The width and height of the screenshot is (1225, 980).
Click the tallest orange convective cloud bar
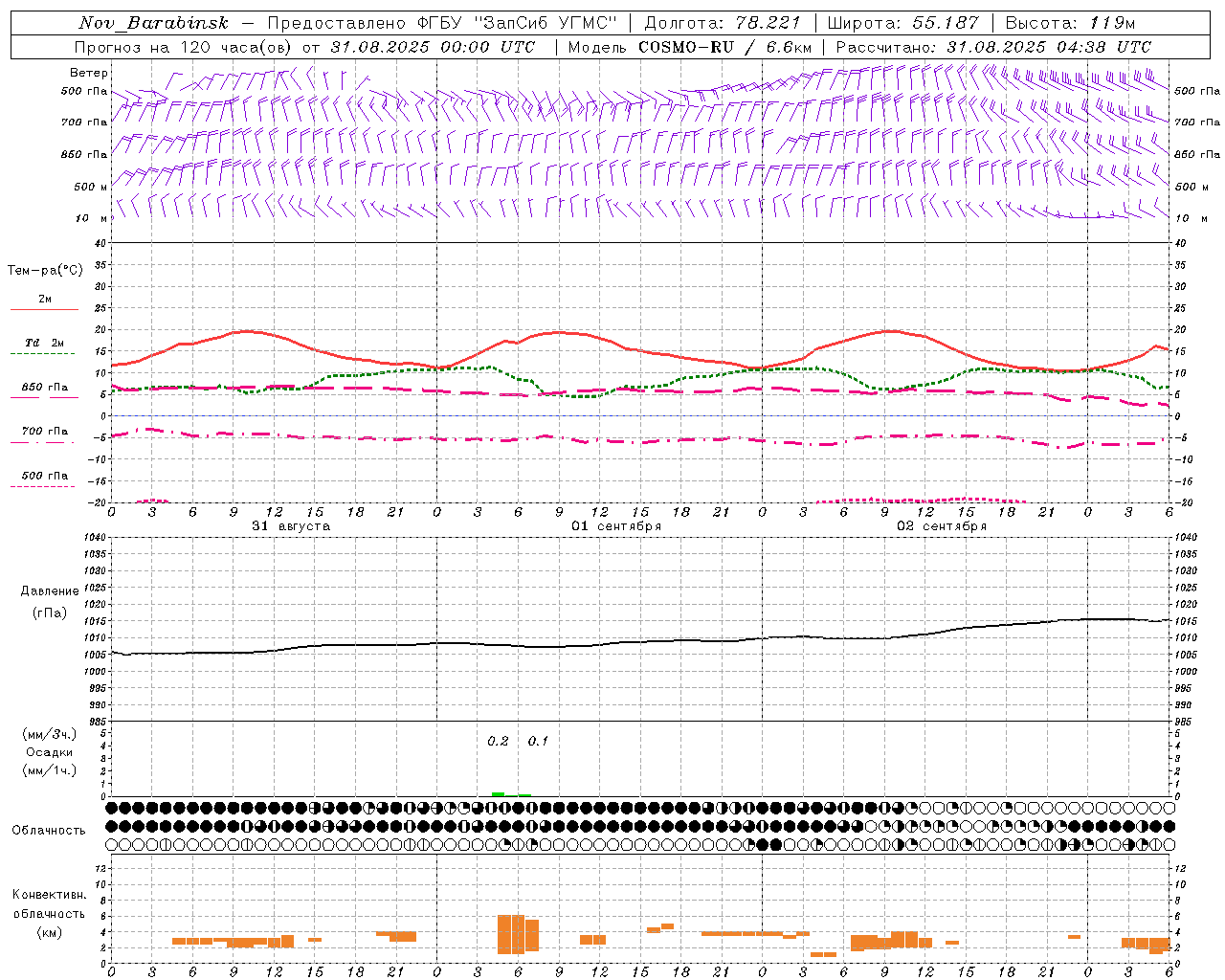coord(511,934)
